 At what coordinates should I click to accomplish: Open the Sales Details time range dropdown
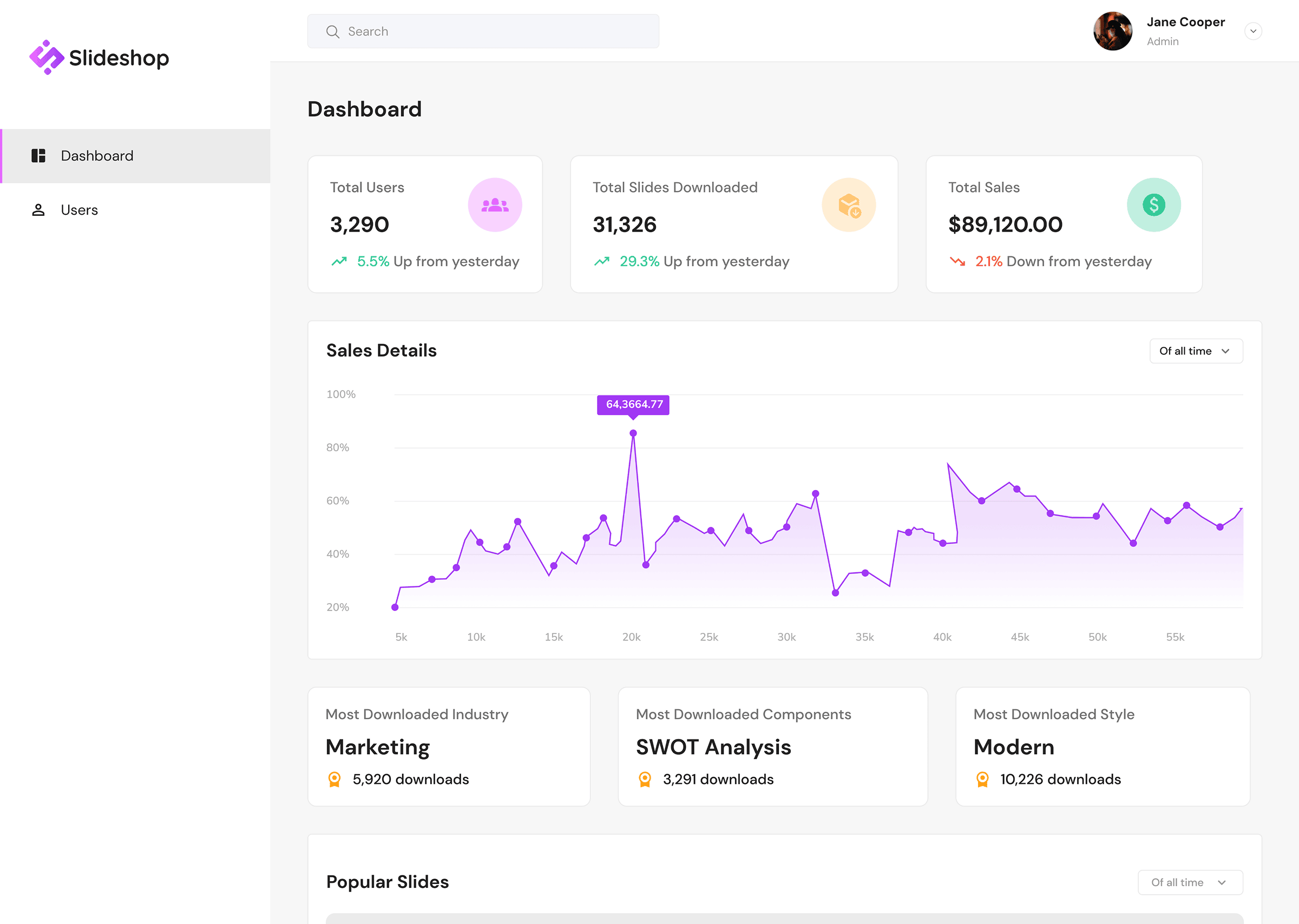click(1196, 351)
